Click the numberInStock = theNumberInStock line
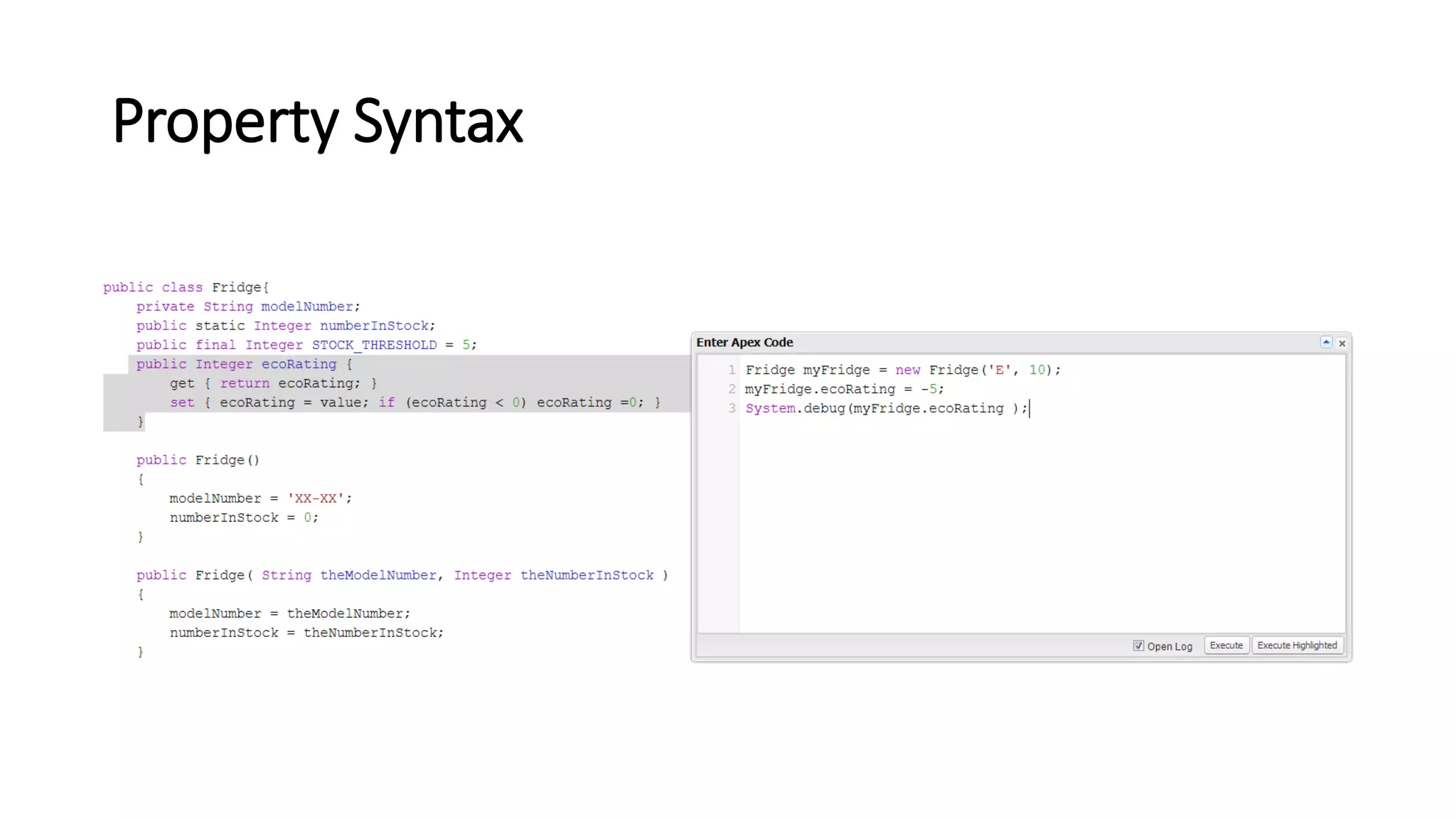 tap(306, 633)
